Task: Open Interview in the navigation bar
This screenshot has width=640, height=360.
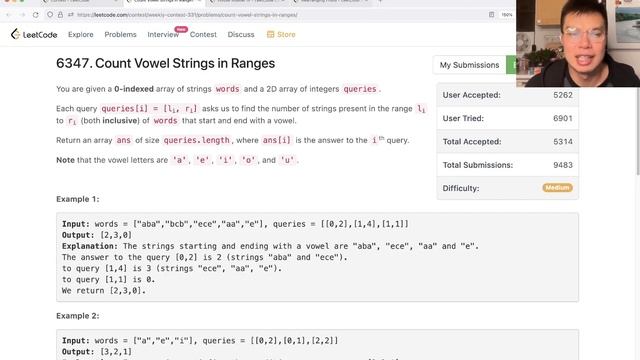Action: 163,35
